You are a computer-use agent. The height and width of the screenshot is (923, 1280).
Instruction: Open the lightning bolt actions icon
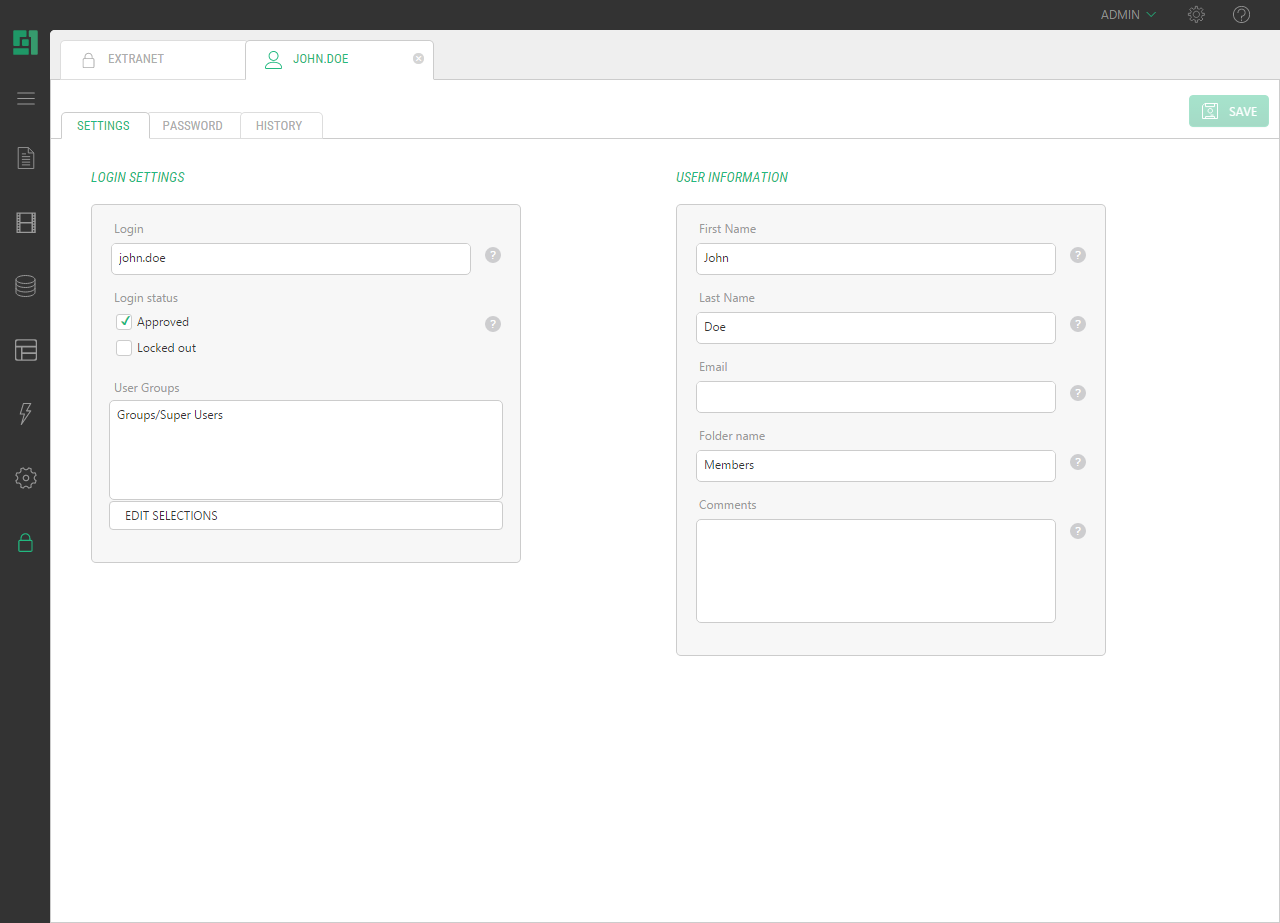pyautogui.click(x=26, y=414)
